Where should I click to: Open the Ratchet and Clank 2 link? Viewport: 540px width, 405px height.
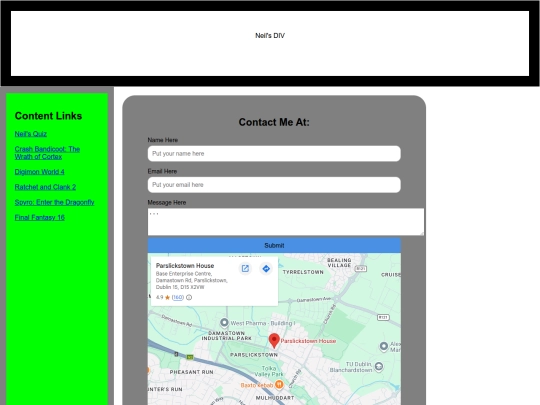pyautogui.click(x=45, y=187)
